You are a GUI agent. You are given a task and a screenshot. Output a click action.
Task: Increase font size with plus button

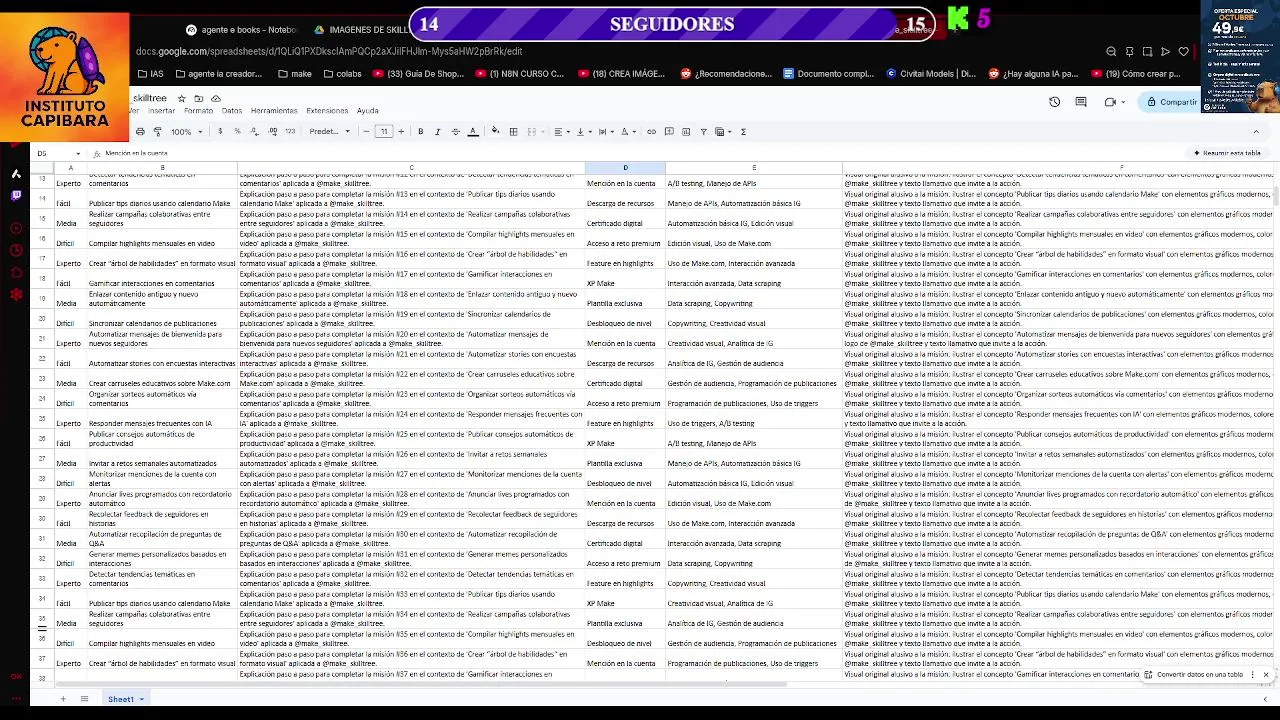[x=401, y=132]
